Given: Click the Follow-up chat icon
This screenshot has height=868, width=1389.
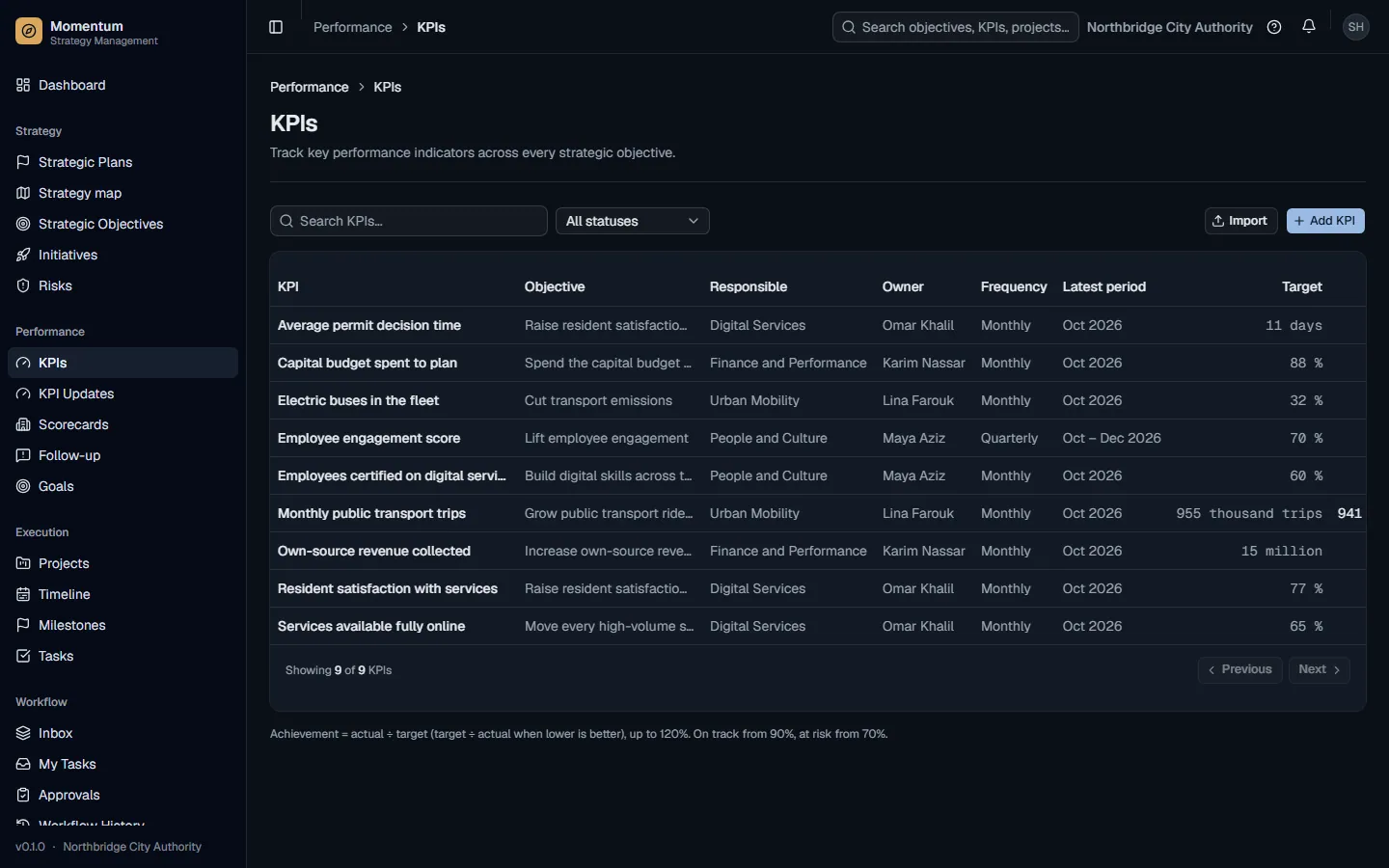Looking at the screenshot, I should (23, 455).
